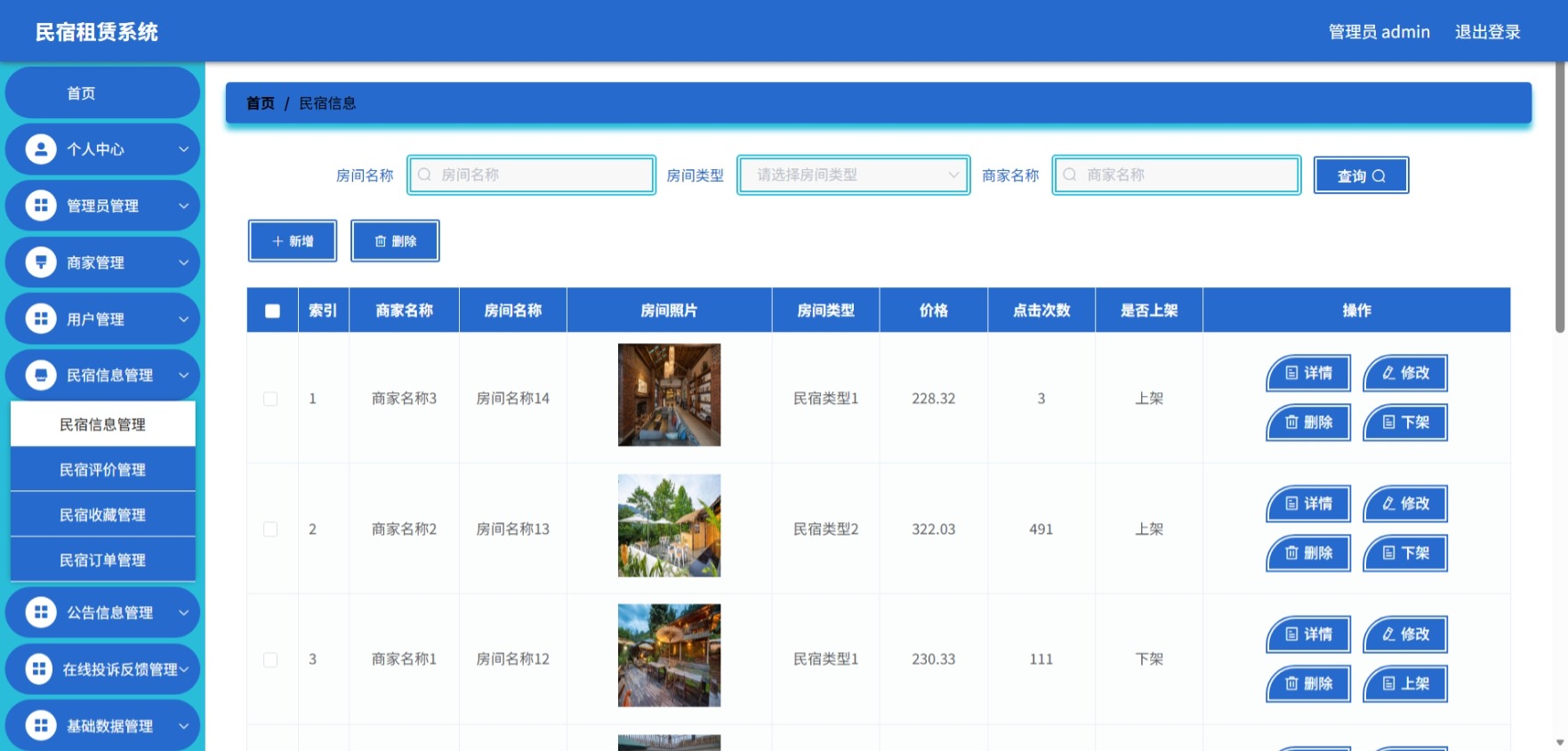
Task: Click 修改 pencil icon for 房间名称14
Action: pyautogui.click(x=1388, y=373)
